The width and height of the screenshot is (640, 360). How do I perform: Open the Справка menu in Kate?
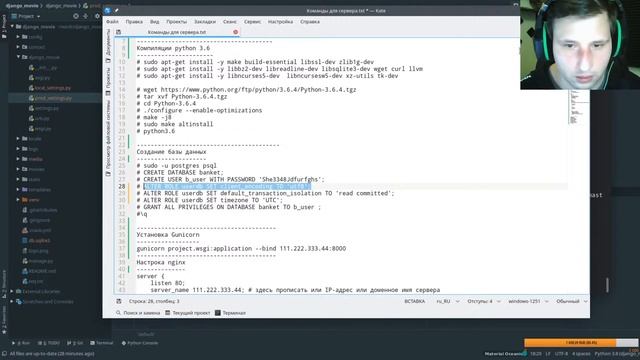coord(310,22)
